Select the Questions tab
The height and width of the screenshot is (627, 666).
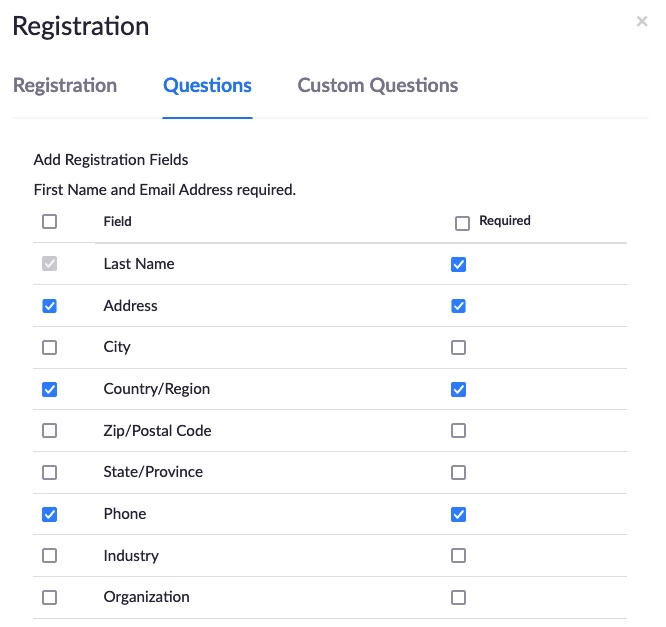[207, 86]
